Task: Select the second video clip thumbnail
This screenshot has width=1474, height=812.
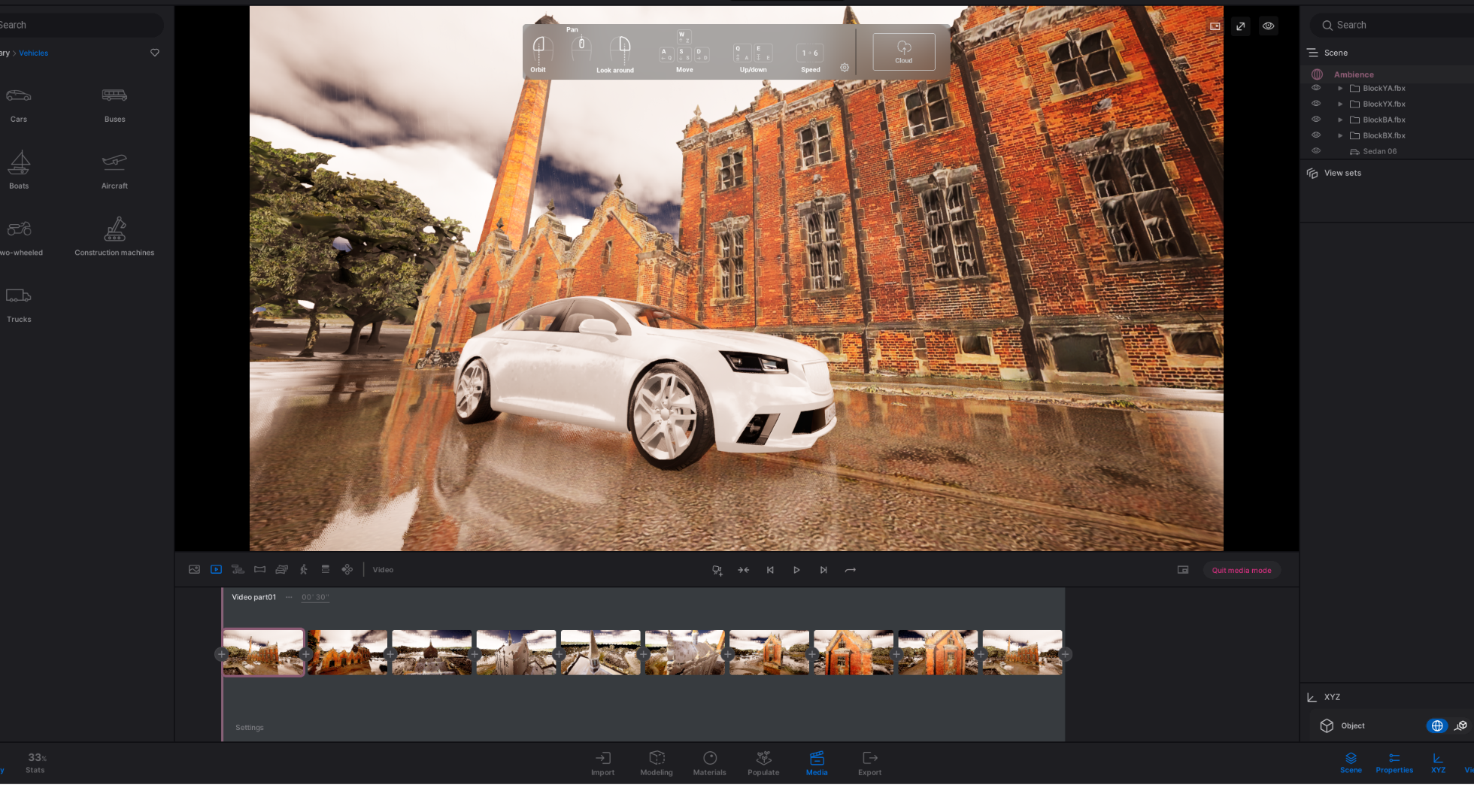Action: (x=347, y=652)
